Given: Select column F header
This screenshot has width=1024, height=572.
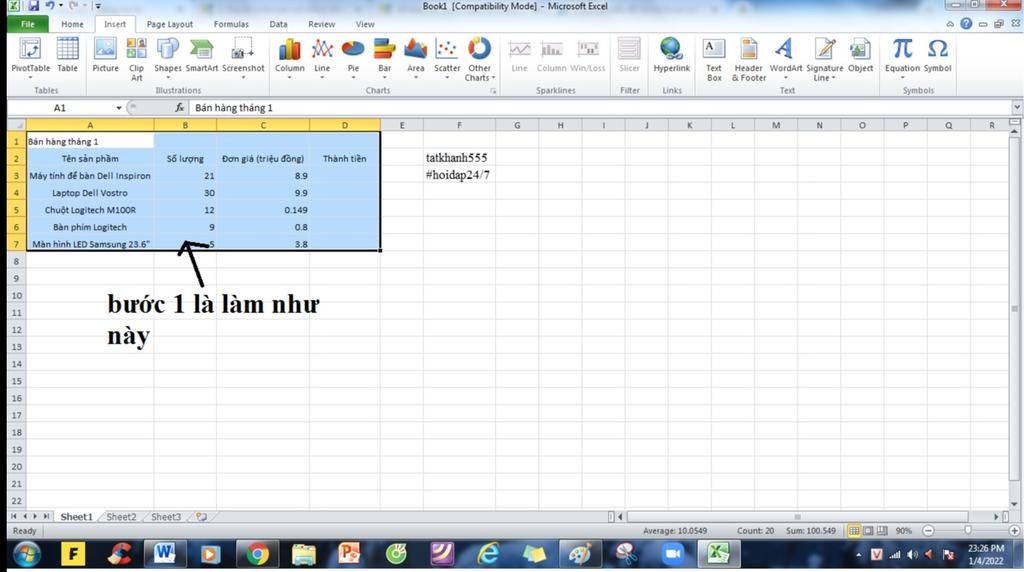Looking at the screenshot, I should pos(459,125).
